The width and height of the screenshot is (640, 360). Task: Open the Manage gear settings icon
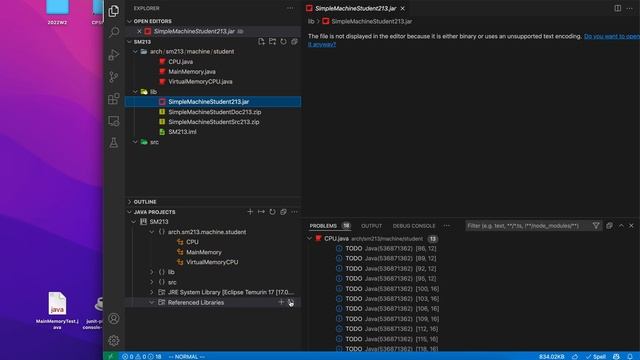[114, 340]
